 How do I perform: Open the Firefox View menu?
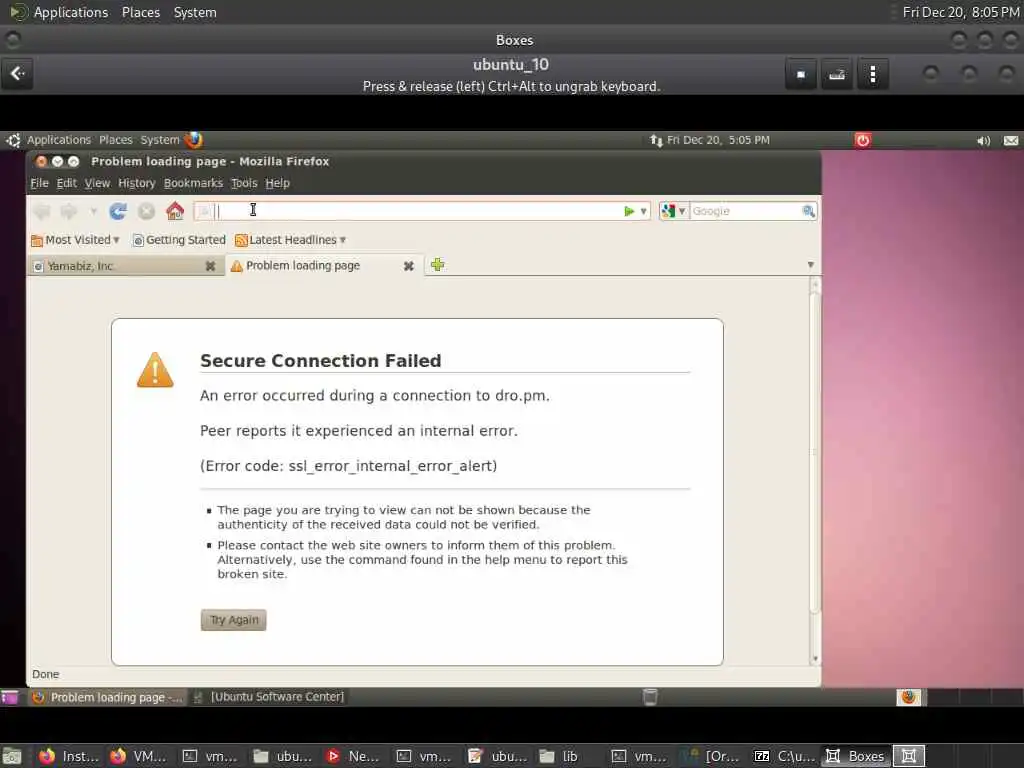pyautogui.click(x=97, y=183)
